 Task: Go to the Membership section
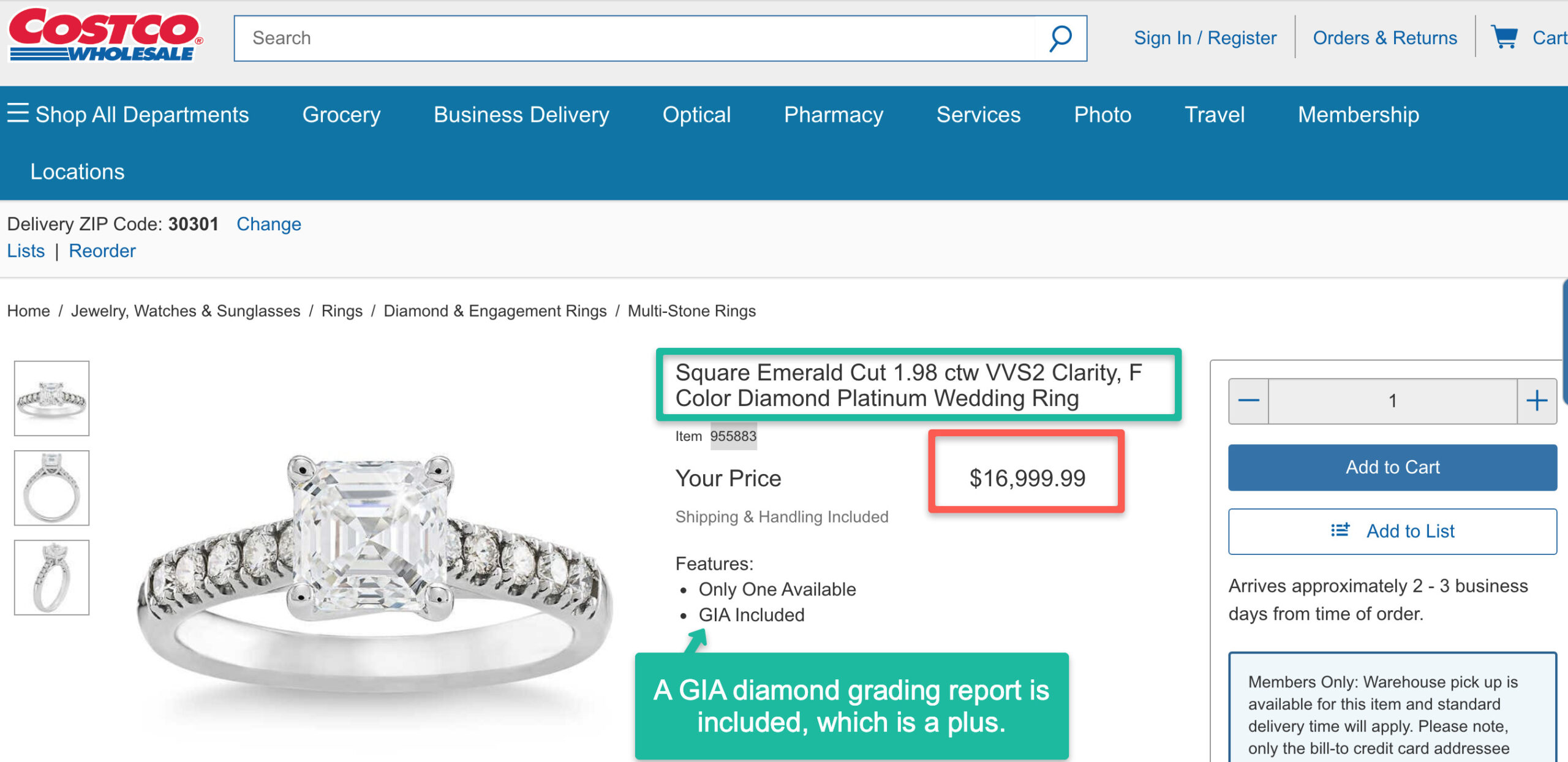click(1358, 115)
